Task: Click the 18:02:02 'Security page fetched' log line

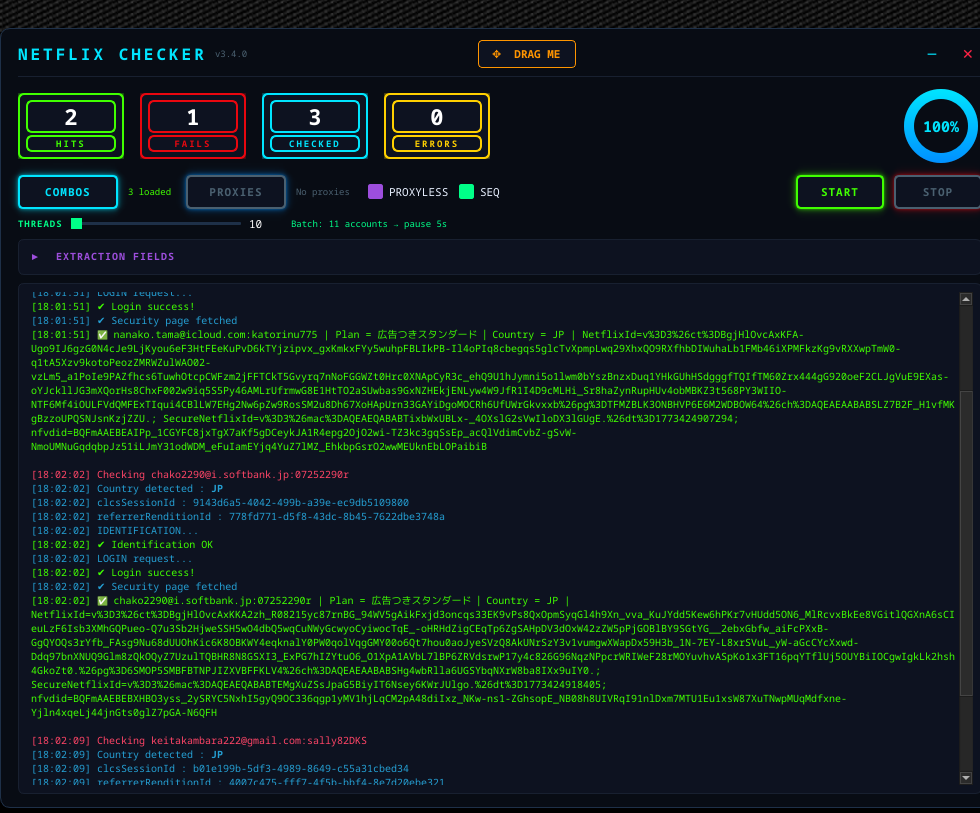Action: [x=134, y=587]
